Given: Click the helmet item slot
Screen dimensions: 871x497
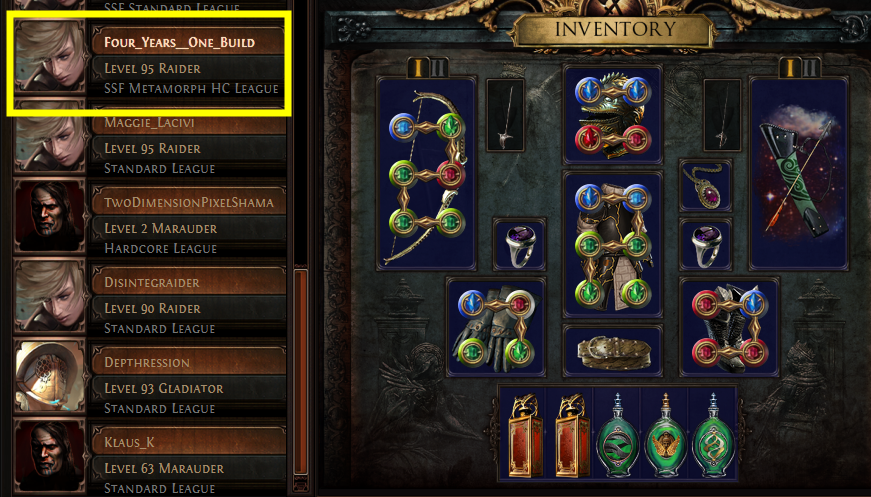Looking at the screenshot, I should pos(613,115).
